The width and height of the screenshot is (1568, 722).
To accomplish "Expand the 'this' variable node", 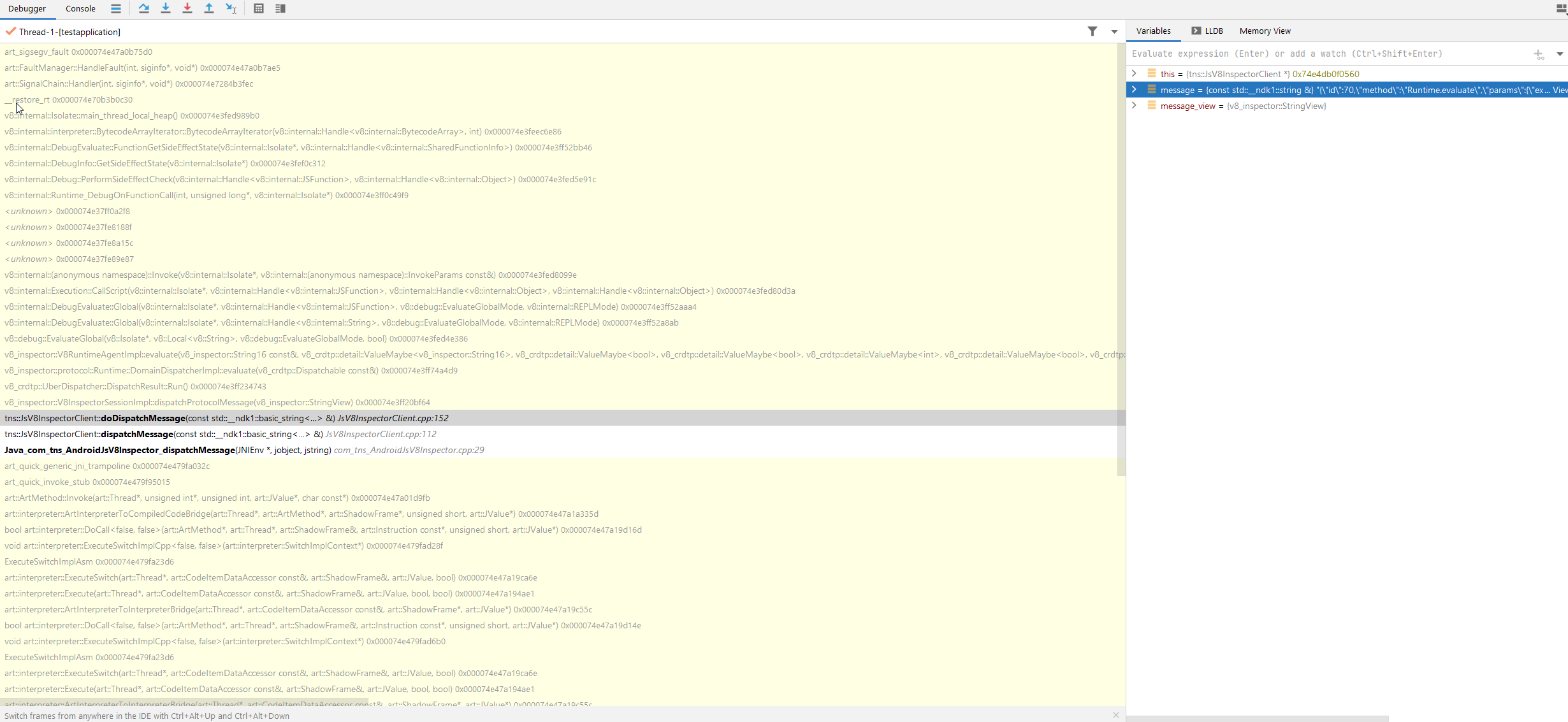I will tap(1134, 74).
